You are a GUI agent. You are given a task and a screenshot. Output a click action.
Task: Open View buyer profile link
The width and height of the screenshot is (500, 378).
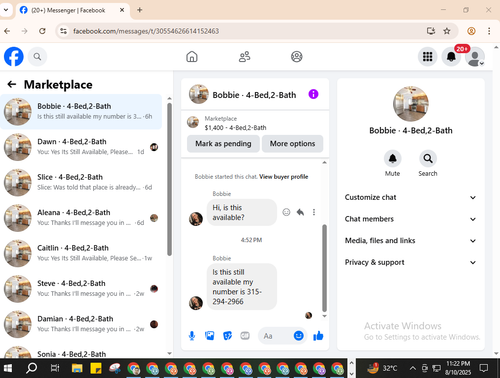tap(284, 177)
